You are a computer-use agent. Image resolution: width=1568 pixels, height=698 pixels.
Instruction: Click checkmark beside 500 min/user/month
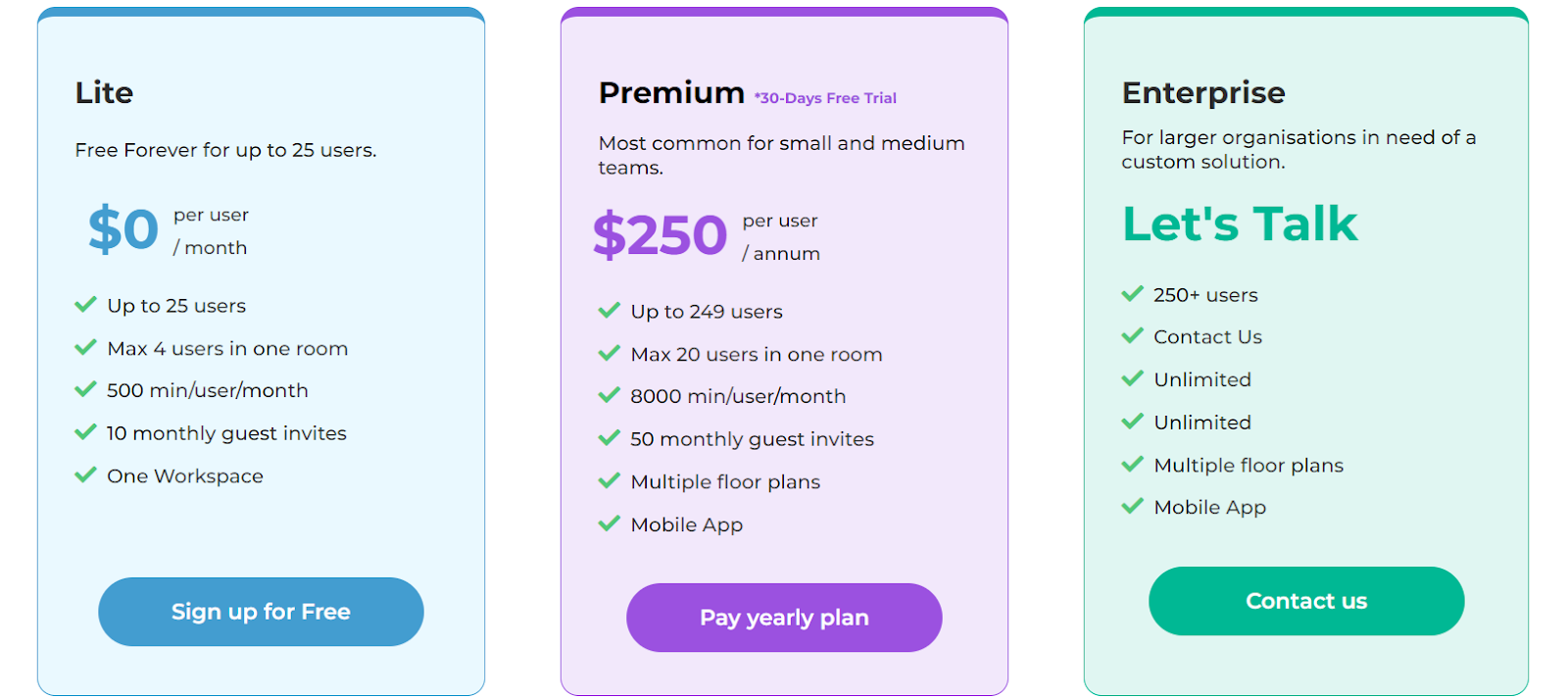86,390
